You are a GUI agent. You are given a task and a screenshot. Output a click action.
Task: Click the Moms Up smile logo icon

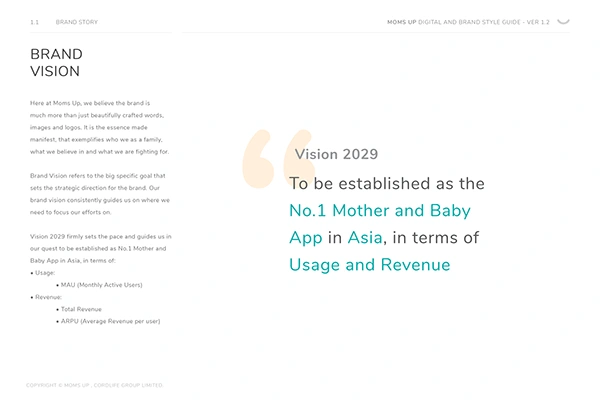563,21
